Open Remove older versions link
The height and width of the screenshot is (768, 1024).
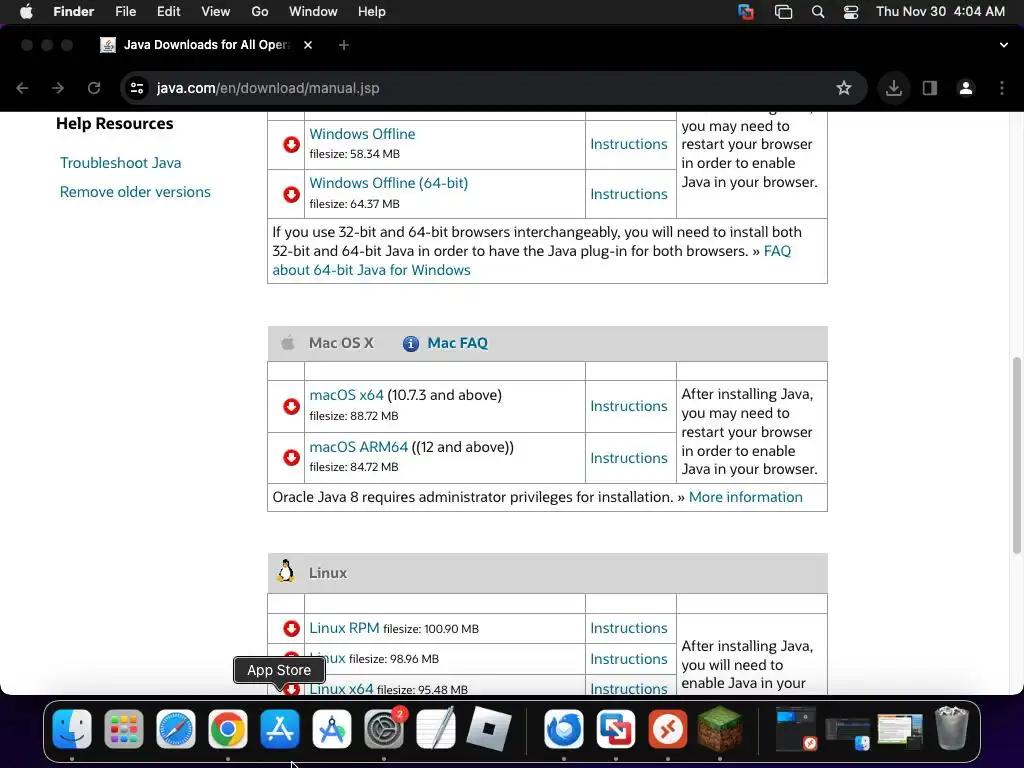(135, 192)
